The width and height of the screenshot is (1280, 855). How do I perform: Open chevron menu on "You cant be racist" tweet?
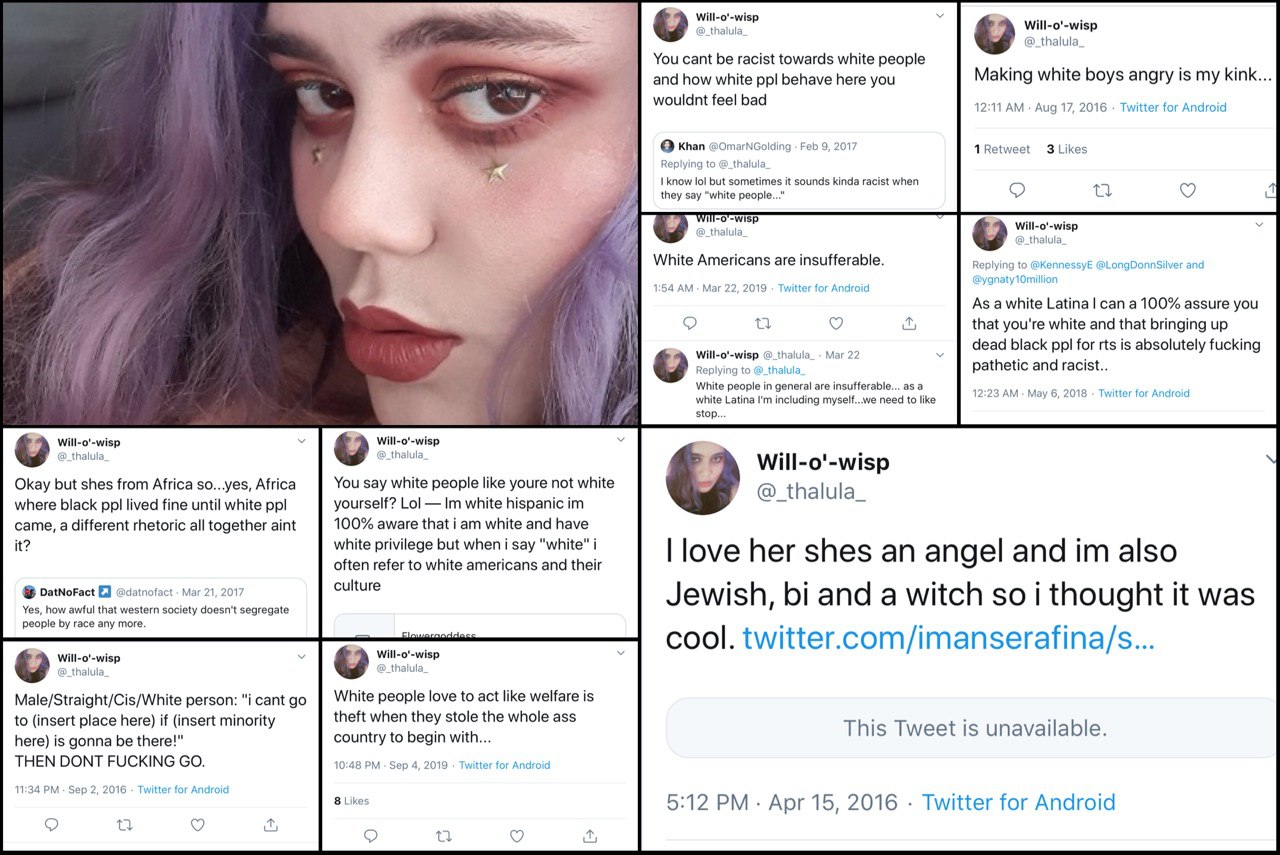939,16
